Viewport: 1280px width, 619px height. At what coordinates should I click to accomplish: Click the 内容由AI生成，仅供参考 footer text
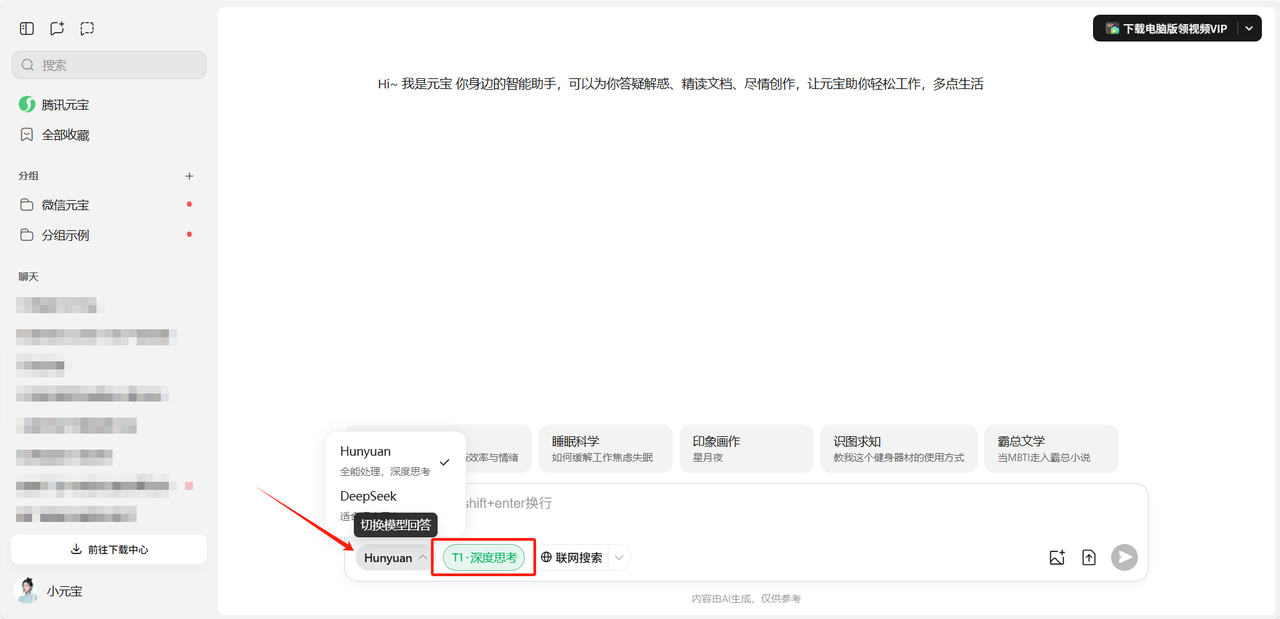746,599
